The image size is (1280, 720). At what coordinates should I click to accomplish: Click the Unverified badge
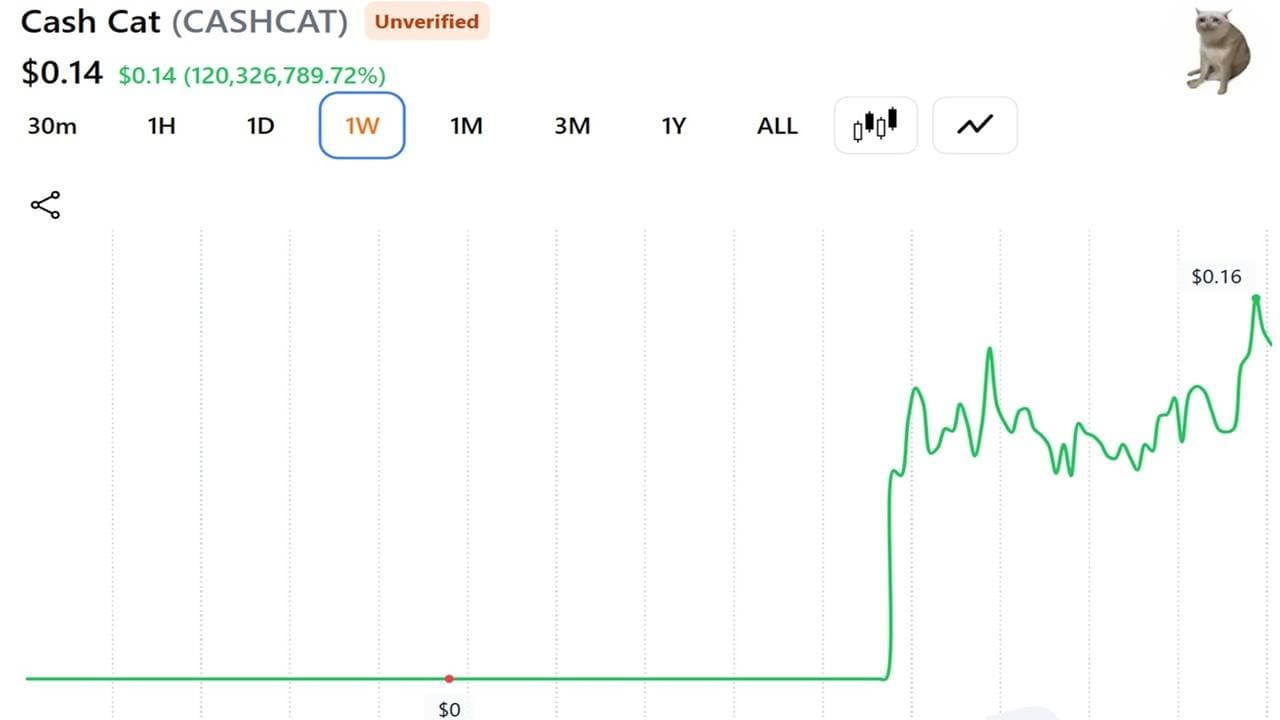(x=426, y=21)
